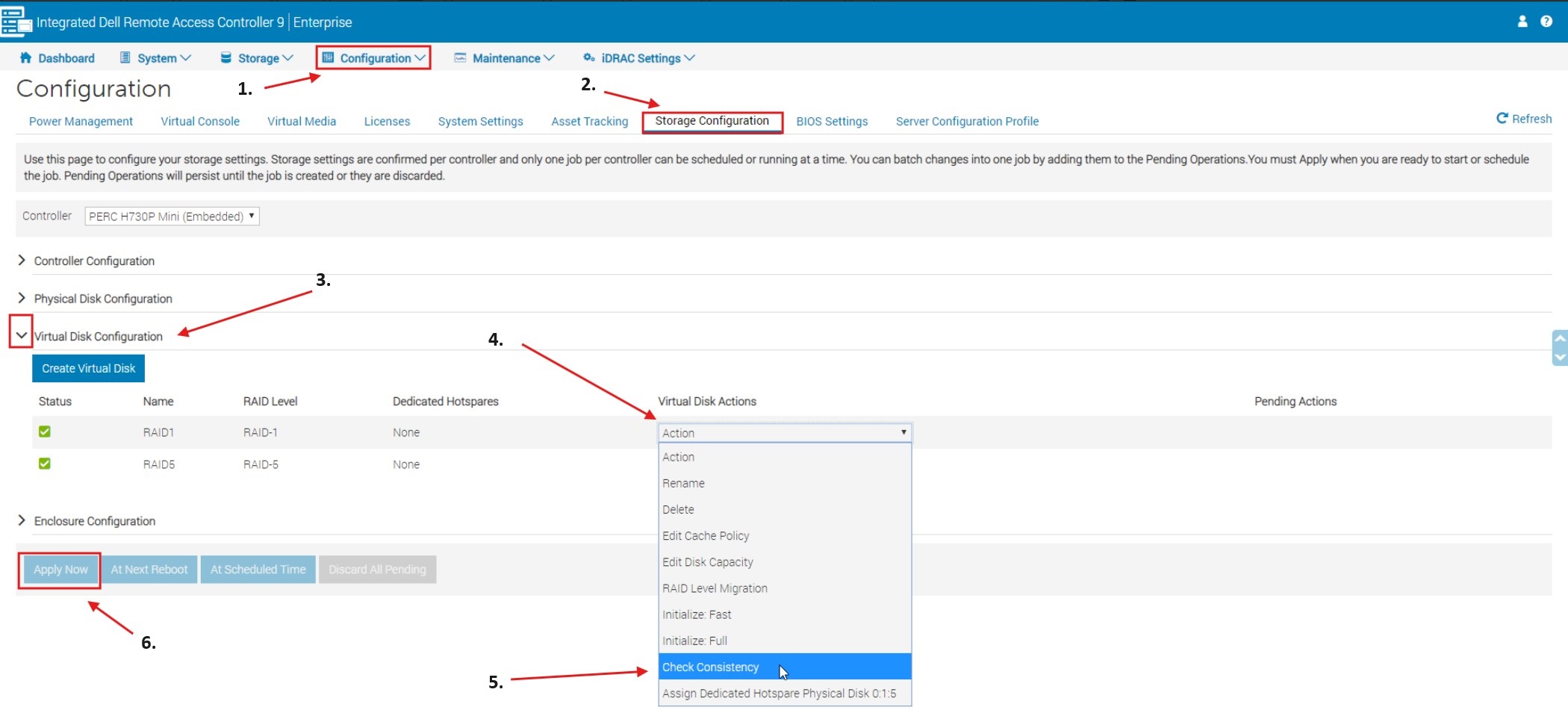Switch to Asset Tracking tab
The width and height of the screenshot is (1568, 710).
tap(590, 121)
